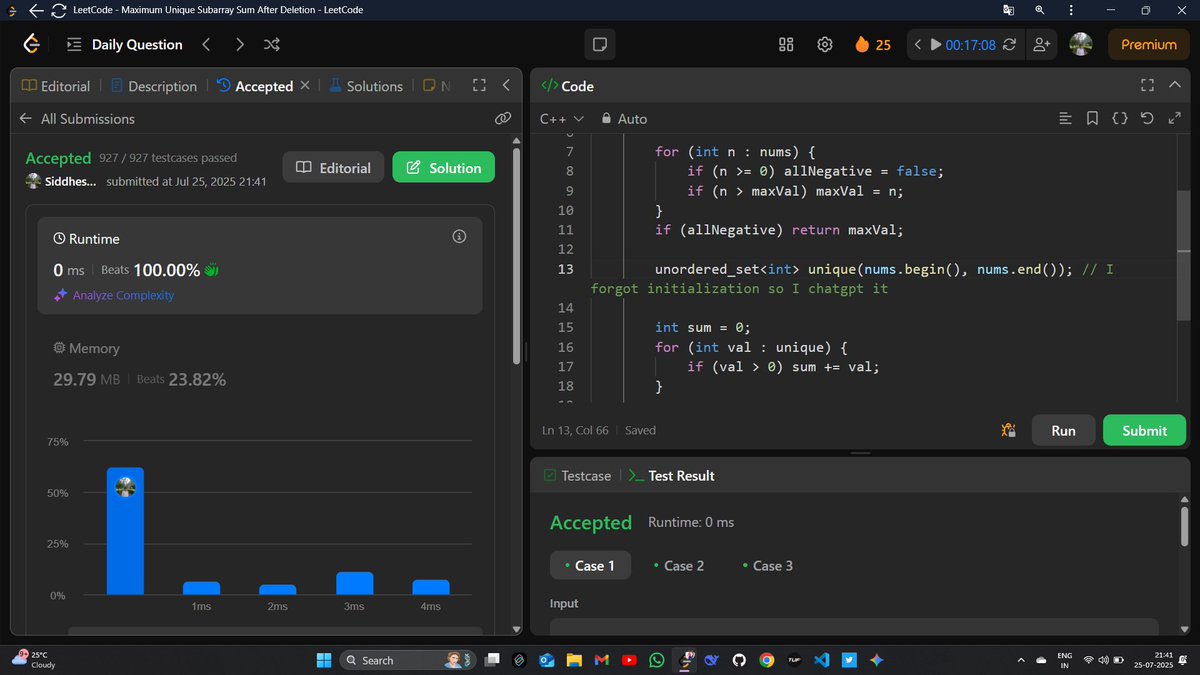Click Analyze Complexity link
The height and width of the screenshot is (675, 1200).
click(113, 295)
